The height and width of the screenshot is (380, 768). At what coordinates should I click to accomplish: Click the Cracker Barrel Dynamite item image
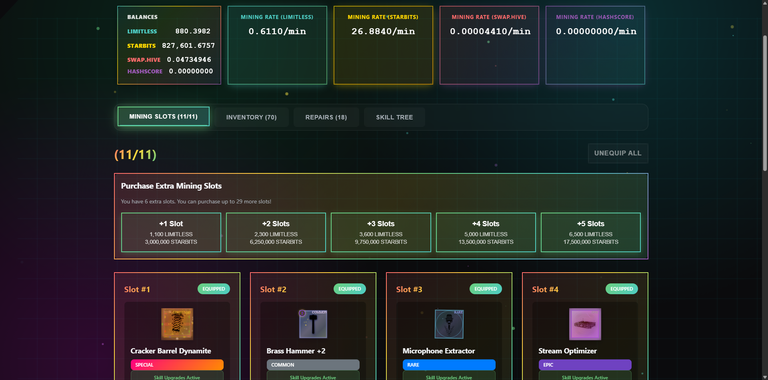pos(177,324)
